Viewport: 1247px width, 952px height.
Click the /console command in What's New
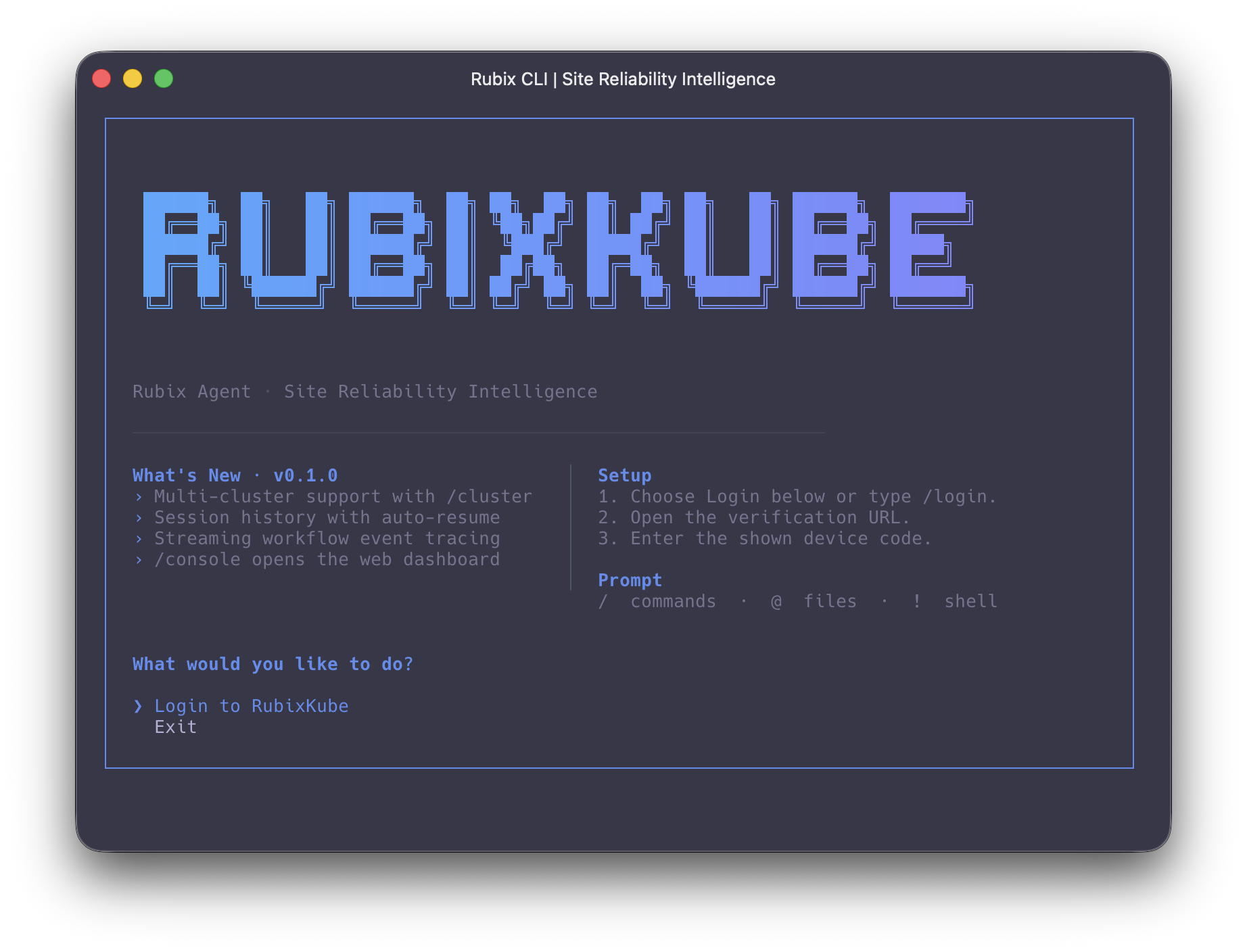click(195, 559)
